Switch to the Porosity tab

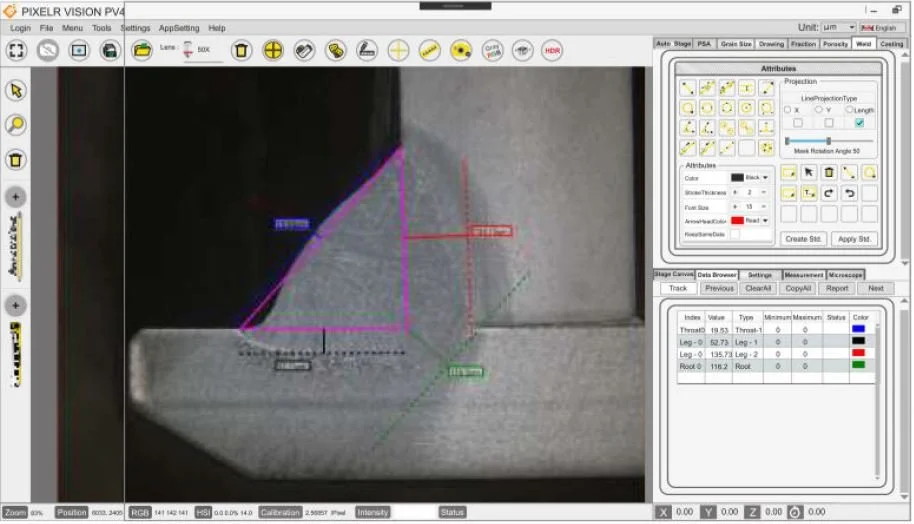[x=835, y=44]
